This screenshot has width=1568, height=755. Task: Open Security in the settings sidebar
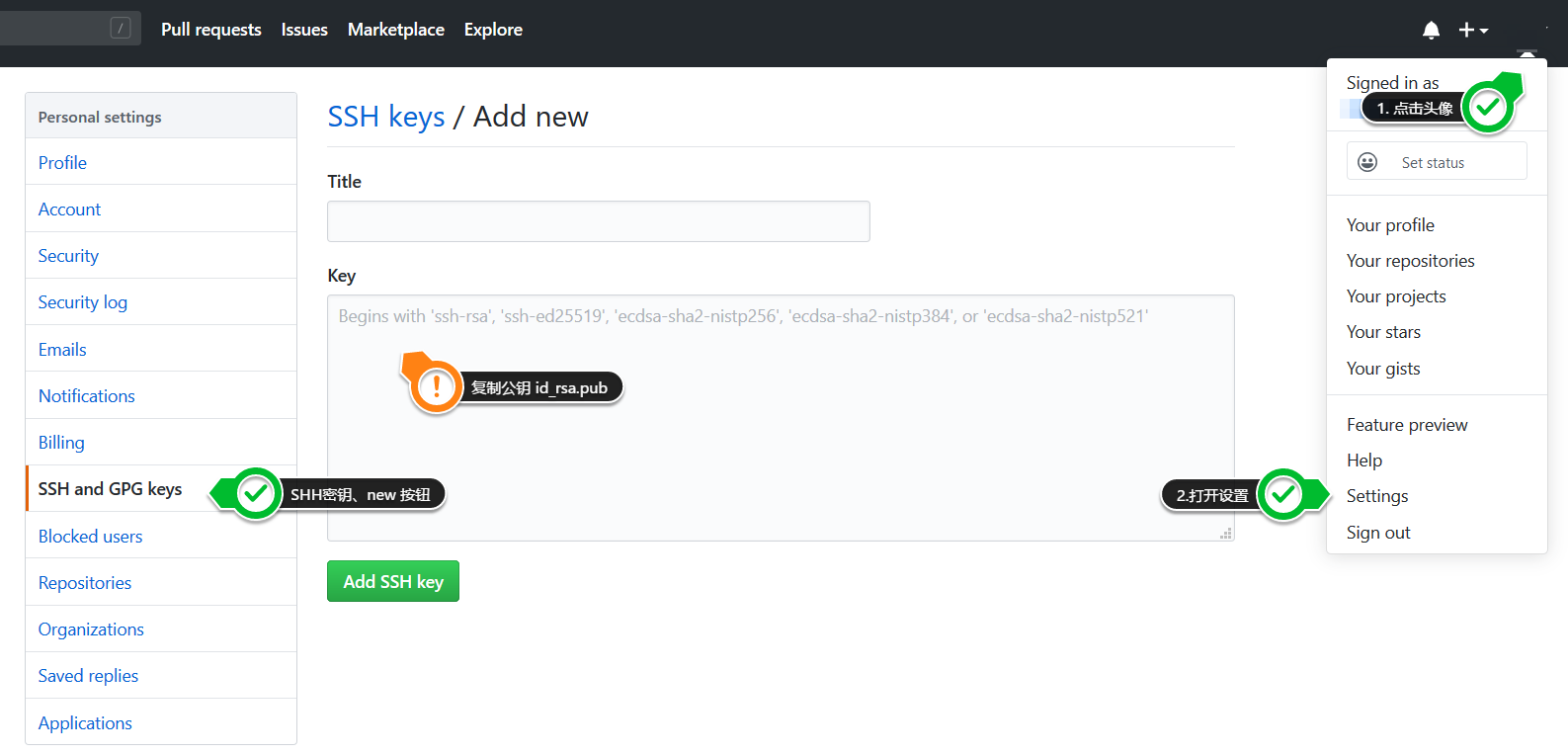click(x=161, y=255)
